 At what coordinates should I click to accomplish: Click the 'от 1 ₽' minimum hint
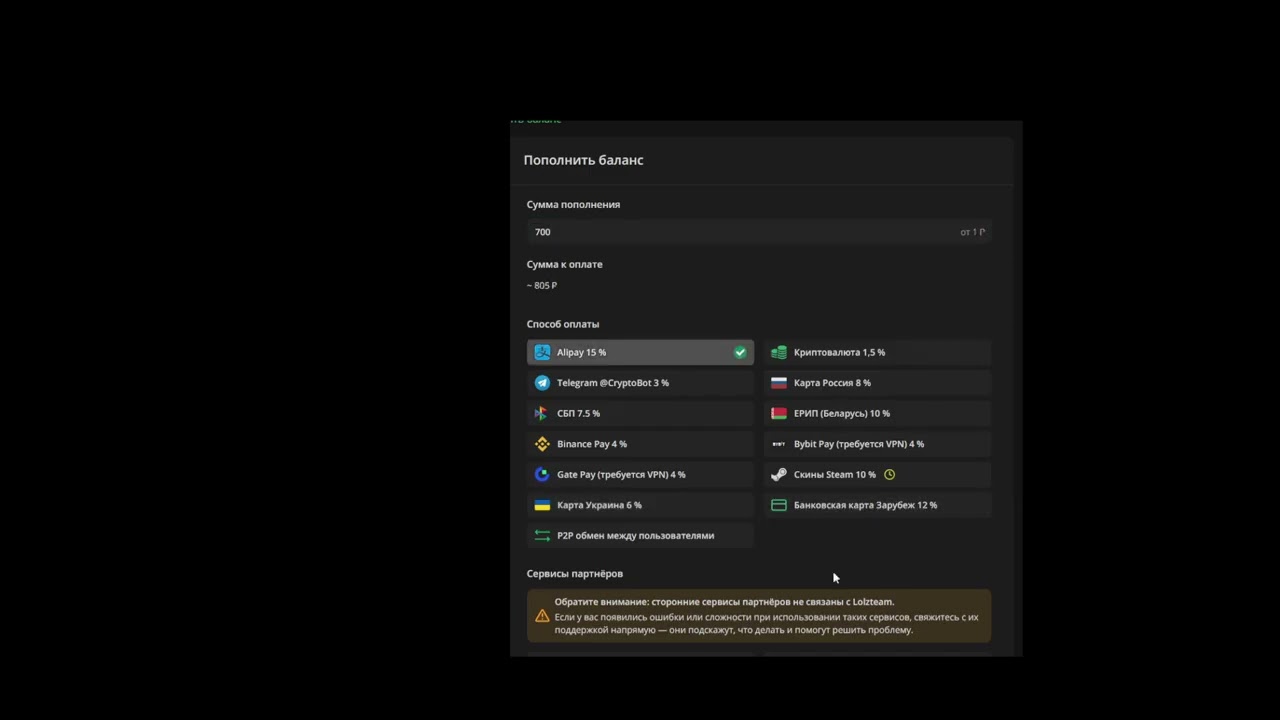pos(973,232)
